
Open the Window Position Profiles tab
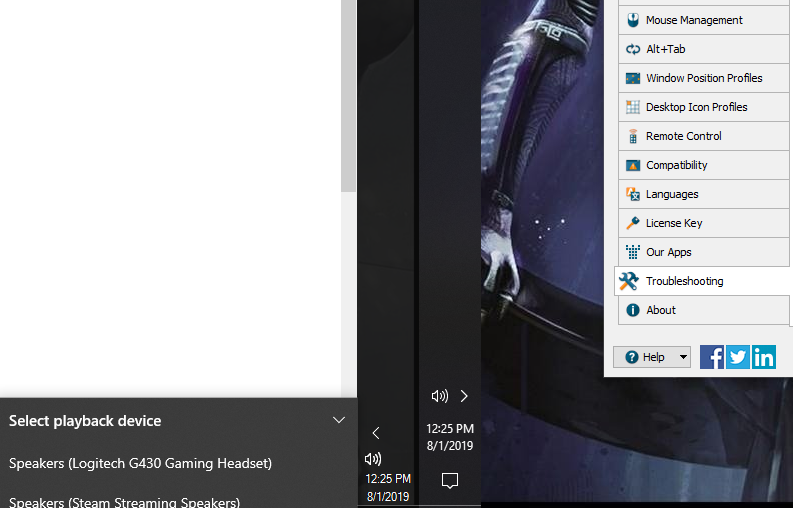(703, 78)
